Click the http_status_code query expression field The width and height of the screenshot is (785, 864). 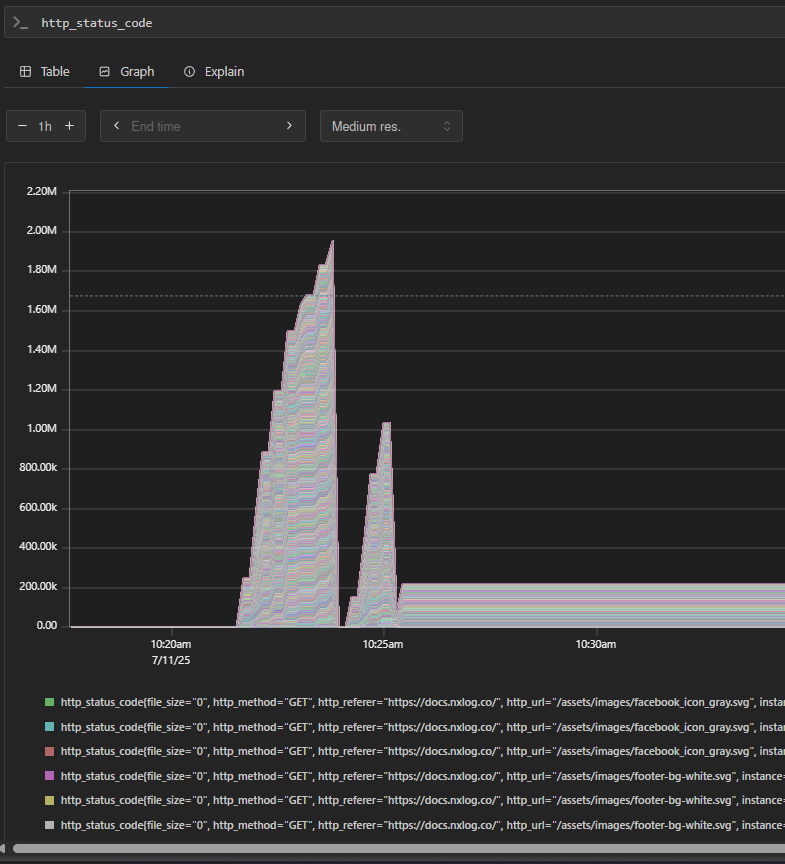(x=400, y=22)
